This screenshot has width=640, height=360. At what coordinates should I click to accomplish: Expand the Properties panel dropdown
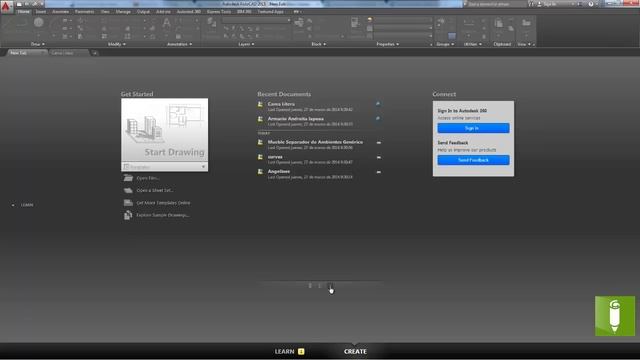(x=388, y=44)
